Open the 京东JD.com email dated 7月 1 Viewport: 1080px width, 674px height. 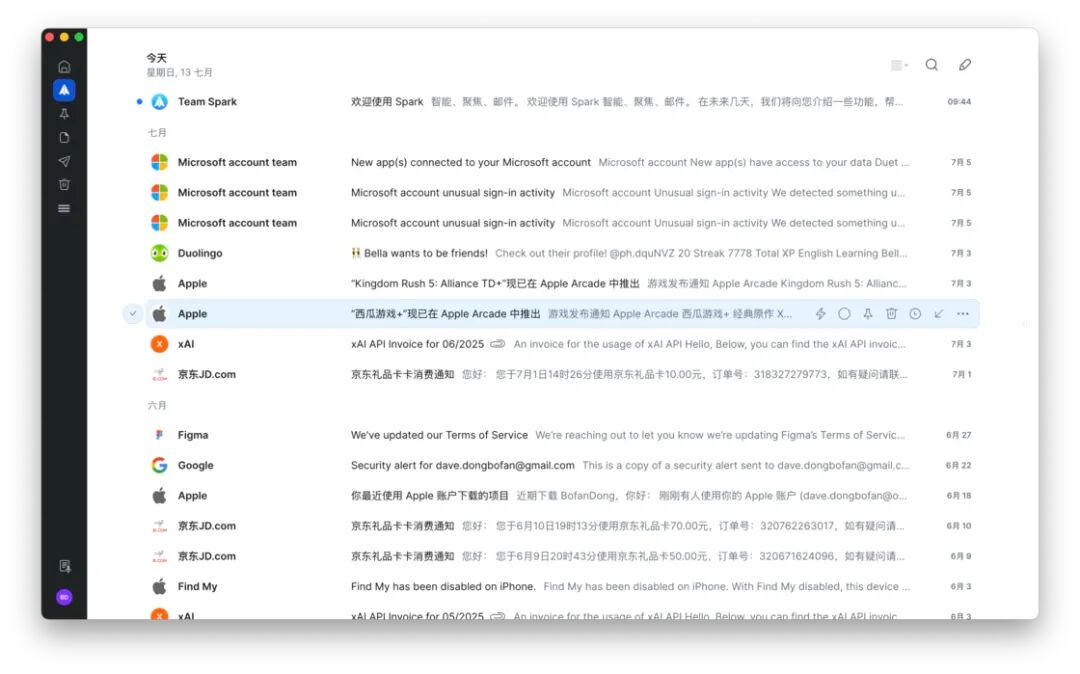click(x=562, y=375)
